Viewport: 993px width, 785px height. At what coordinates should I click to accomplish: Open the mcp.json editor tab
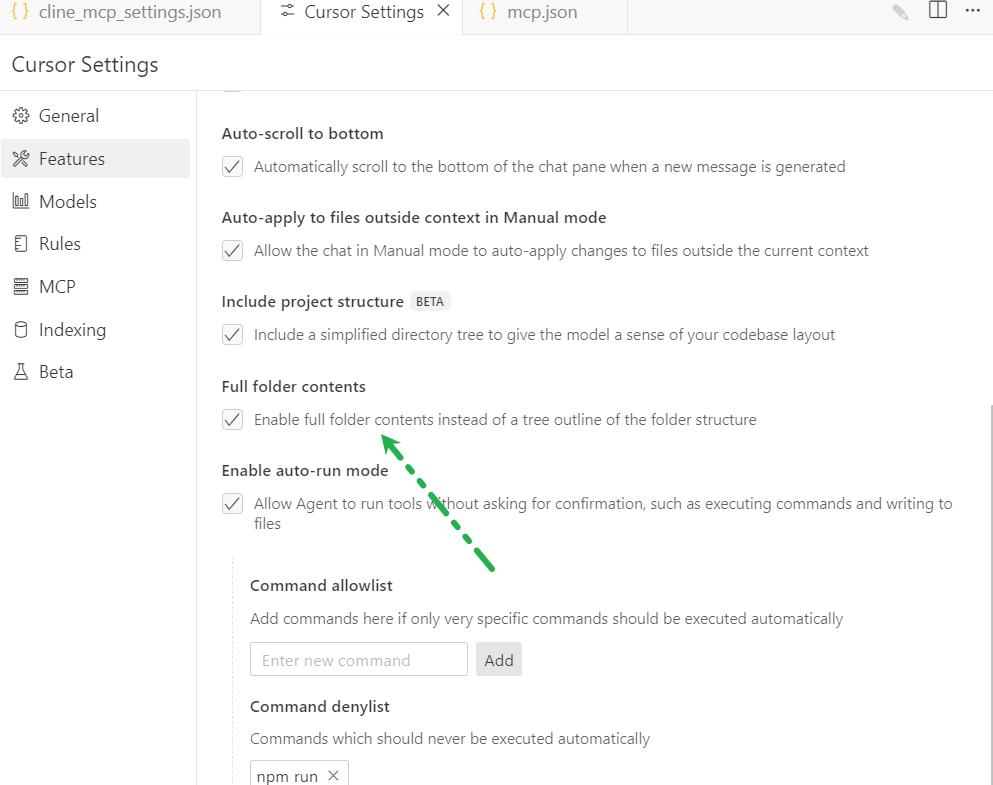pyautogui.click(x=541, y=13)
